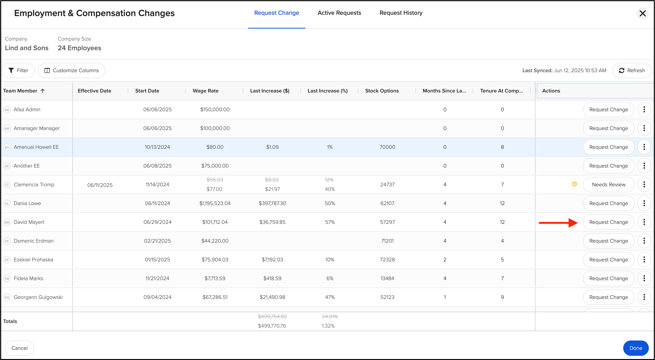Open kebab menu for Ezekiel Prohaska row
The image size is (655, 360).
click(x=644, y=260)
